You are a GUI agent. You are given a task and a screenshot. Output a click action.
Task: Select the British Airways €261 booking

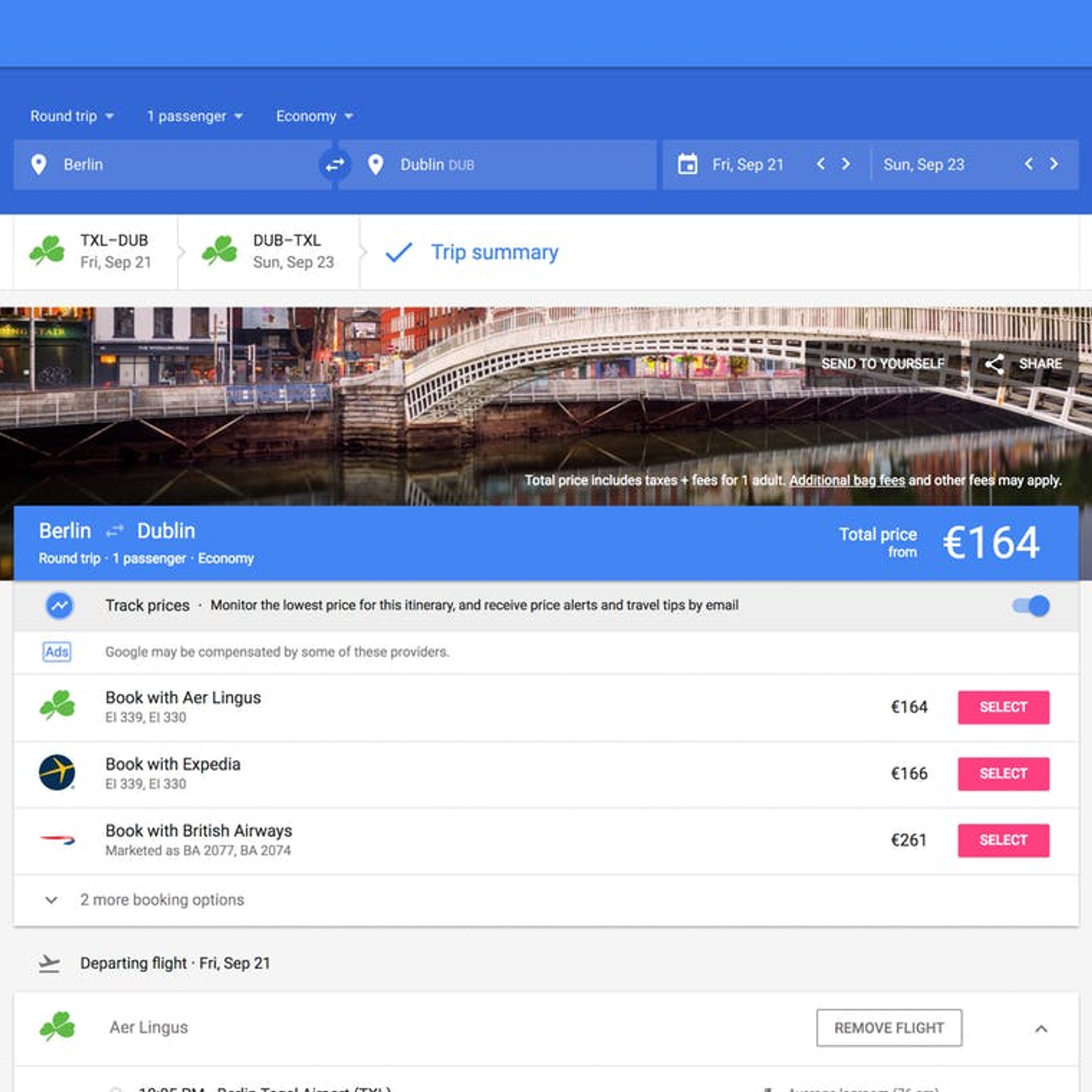[1003, 840]
